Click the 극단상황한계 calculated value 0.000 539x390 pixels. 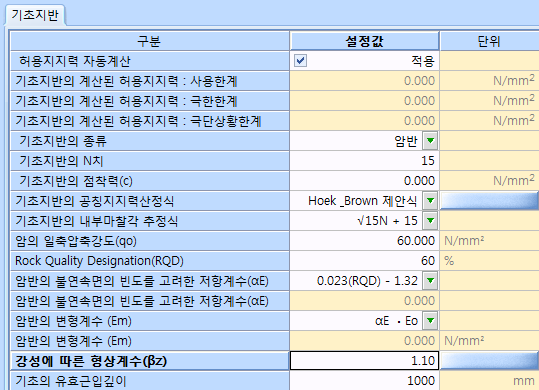click(x=419, y=121)
